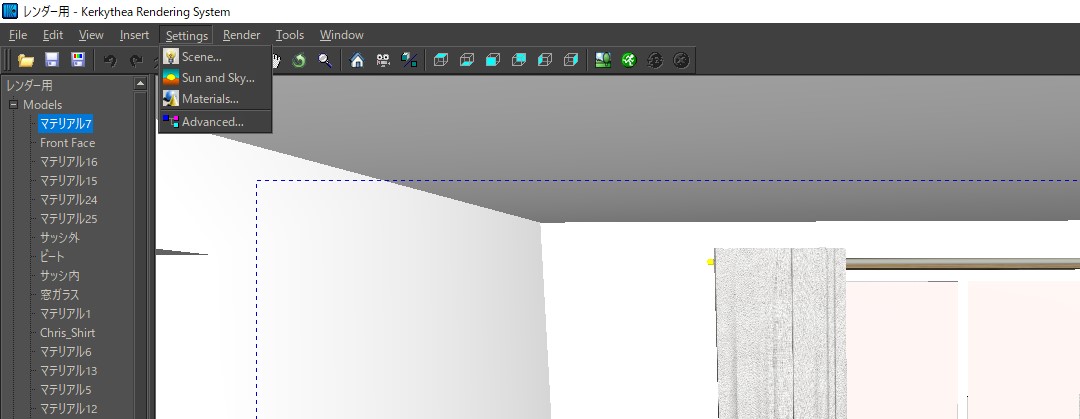Click the render image preview icon
The width and height of the screenshot is (1080, 419).
coord(603,61)
